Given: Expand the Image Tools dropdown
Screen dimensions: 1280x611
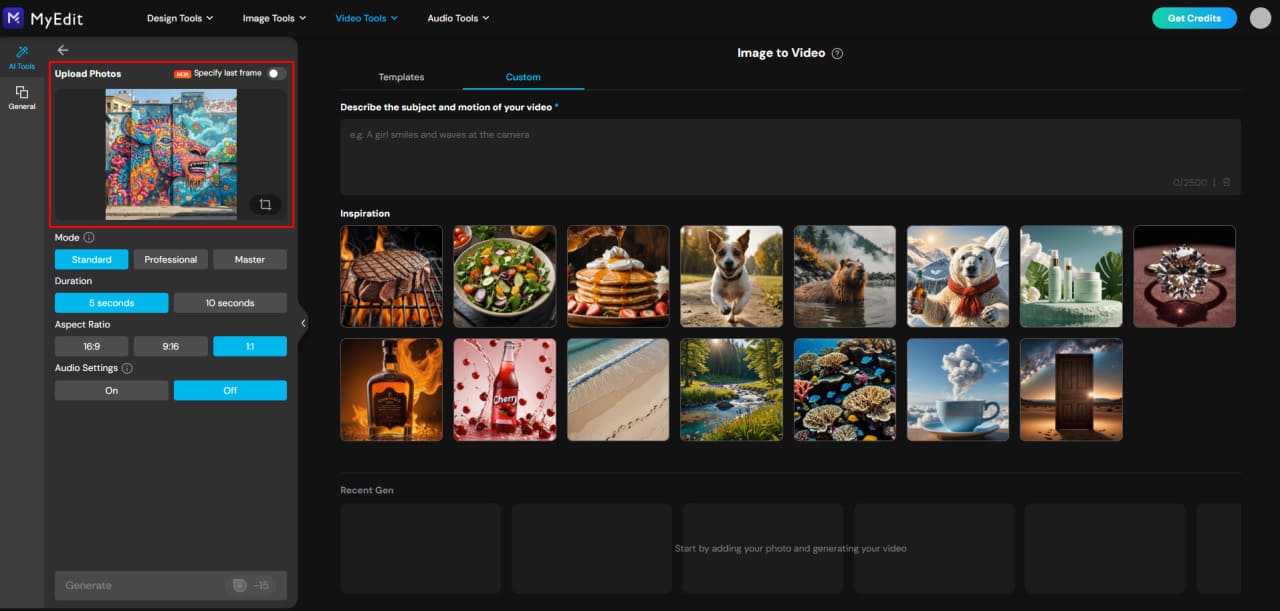Looking at the screenshot, I should [x=273, y=17].
